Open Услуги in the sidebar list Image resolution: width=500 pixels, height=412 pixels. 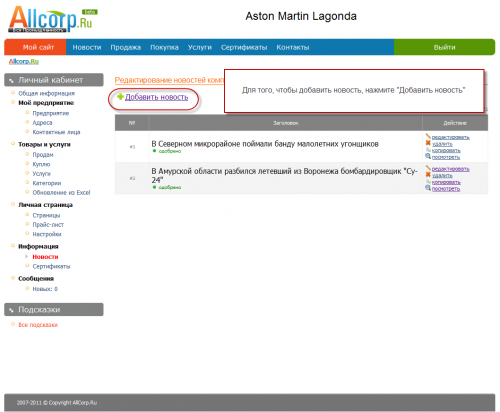pyautogui.click(x=41, y=174)
